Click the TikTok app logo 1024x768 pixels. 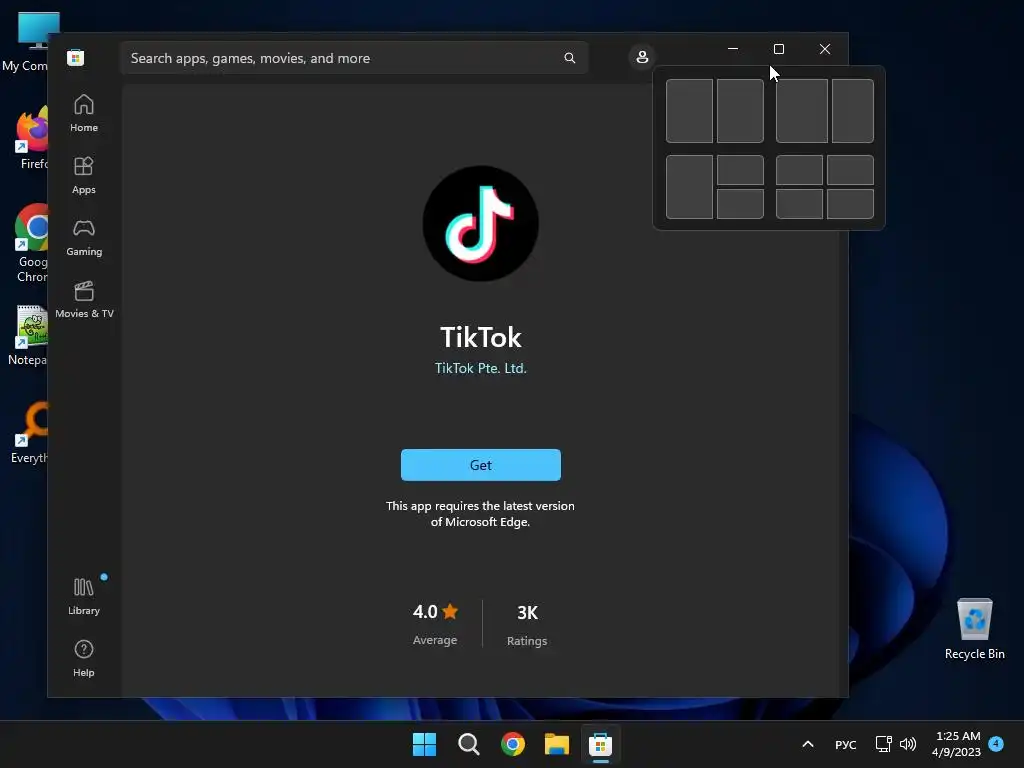point(481,223)
